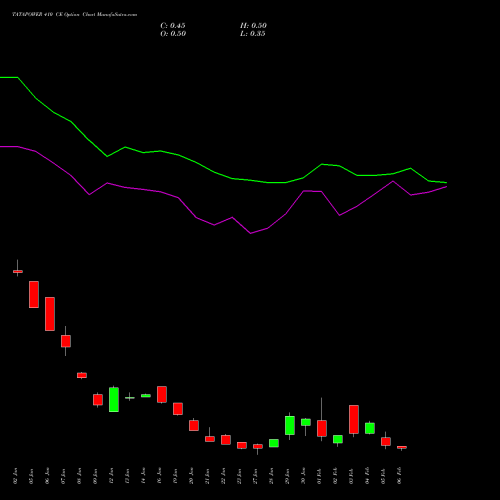This screenshot has width=500, height=500.
Task: Click the 04 Feb date label
Action: click(367, 476)
